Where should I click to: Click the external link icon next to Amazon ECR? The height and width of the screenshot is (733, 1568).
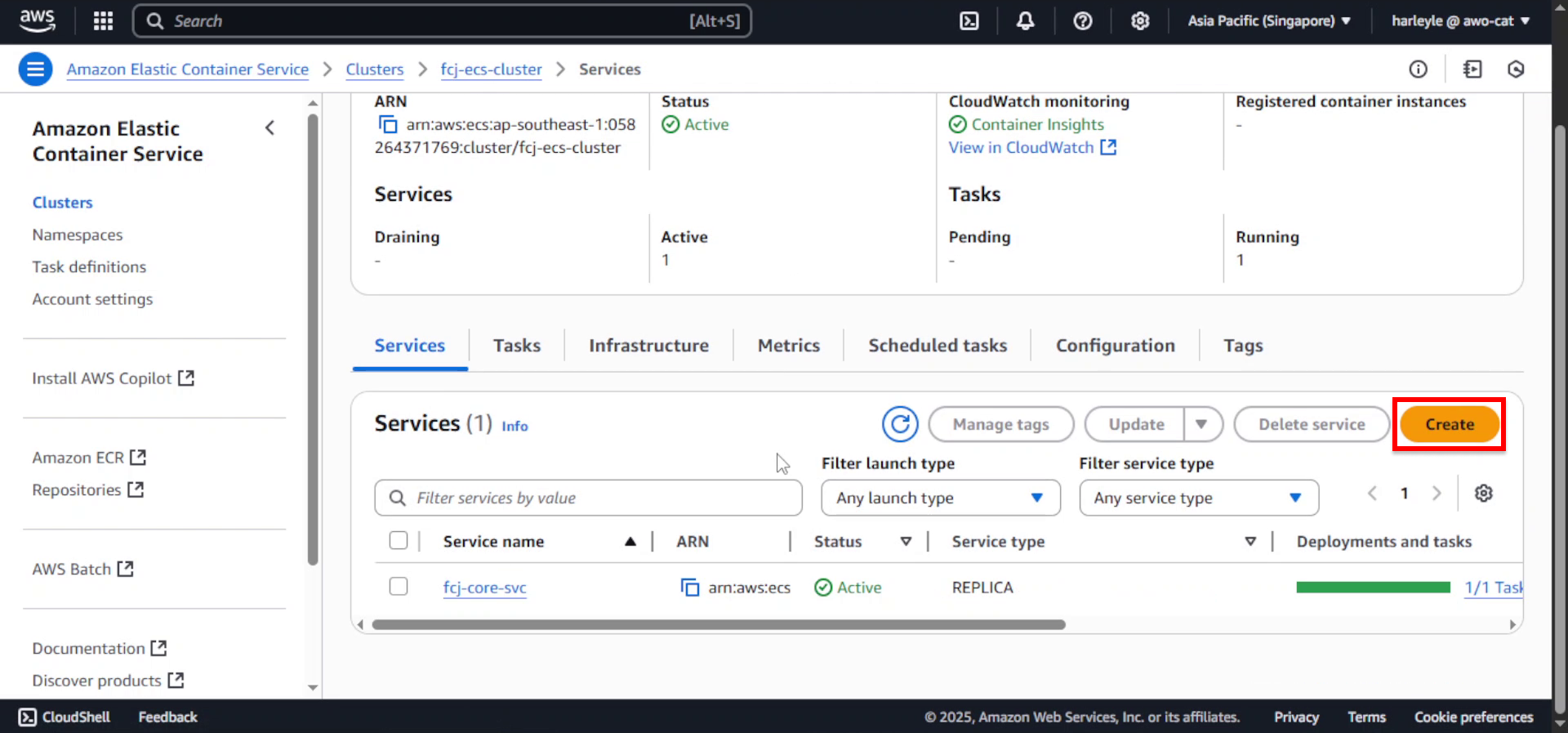pyautogui.click(x=138, y=458)
